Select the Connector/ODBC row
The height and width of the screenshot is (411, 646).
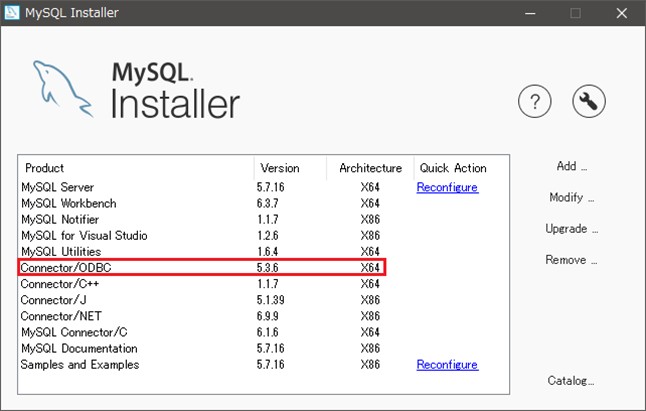tap(263, 268)
